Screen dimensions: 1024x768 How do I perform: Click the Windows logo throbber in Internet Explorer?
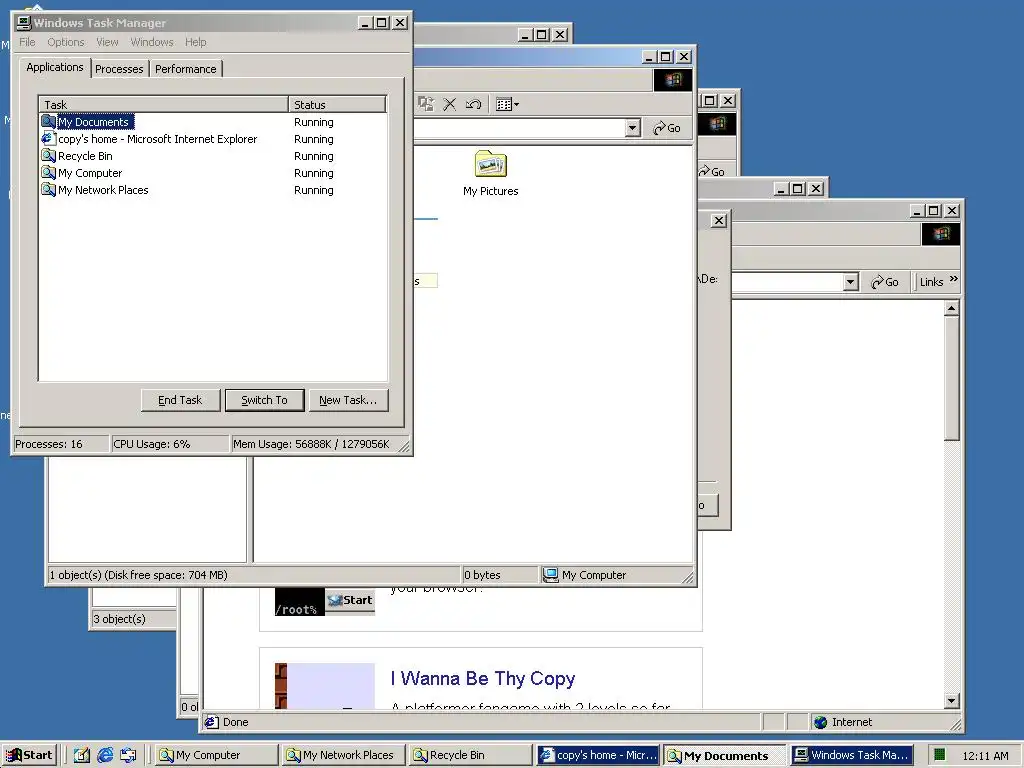click(940, 234)
